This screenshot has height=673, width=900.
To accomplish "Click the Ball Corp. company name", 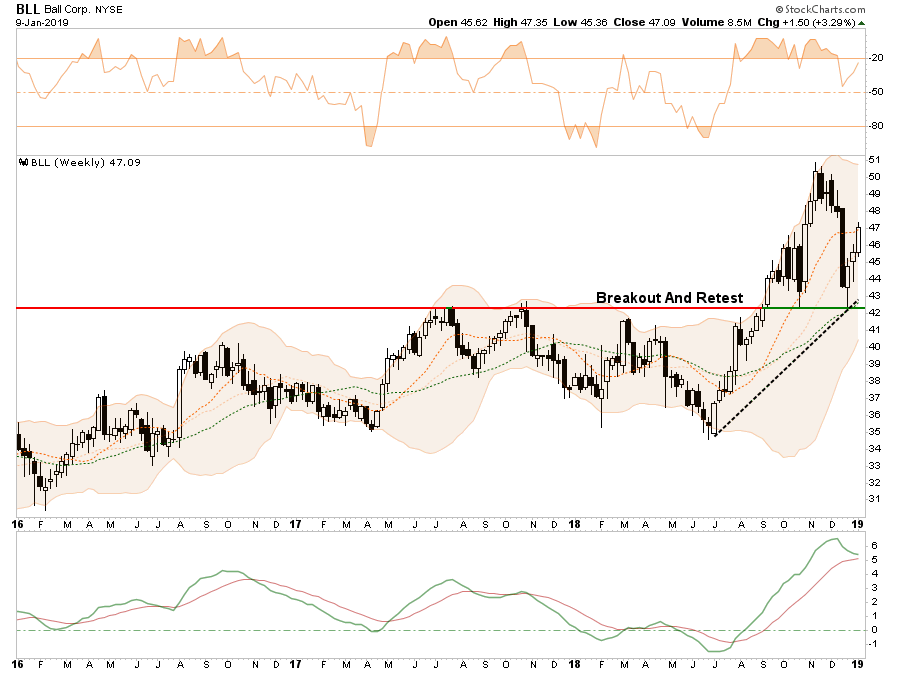I will pyautogui.click(x=67, y=10).
